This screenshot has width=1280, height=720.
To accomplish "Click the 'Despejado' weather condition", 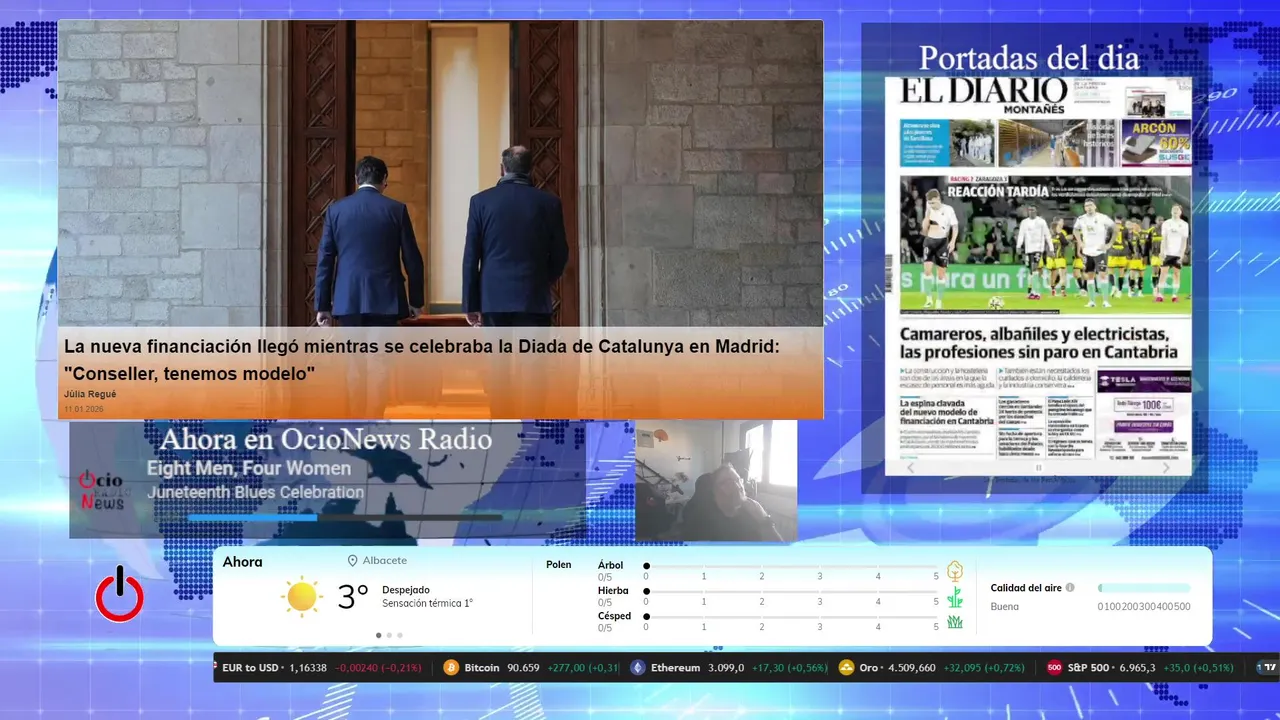I will click(406, 590).
